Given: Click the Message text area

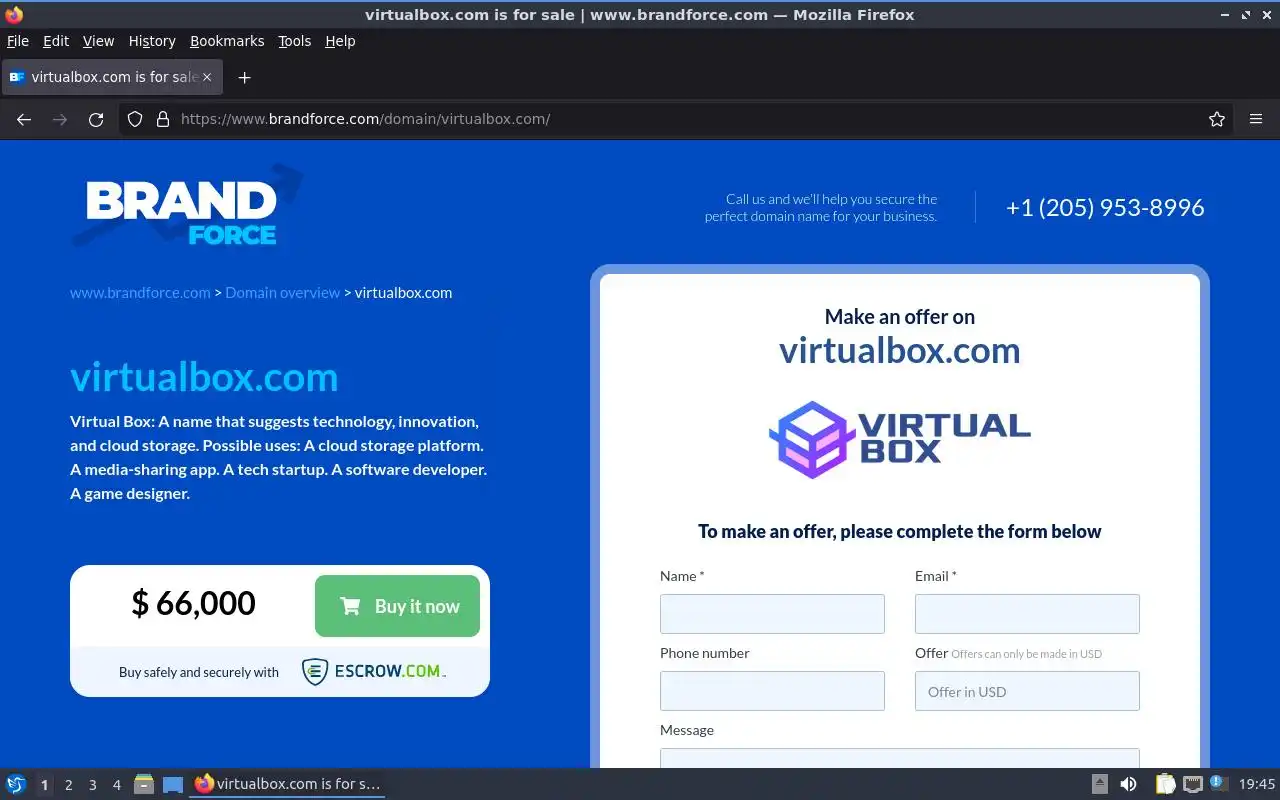Looking at the screenshot, I should [899, 758].
